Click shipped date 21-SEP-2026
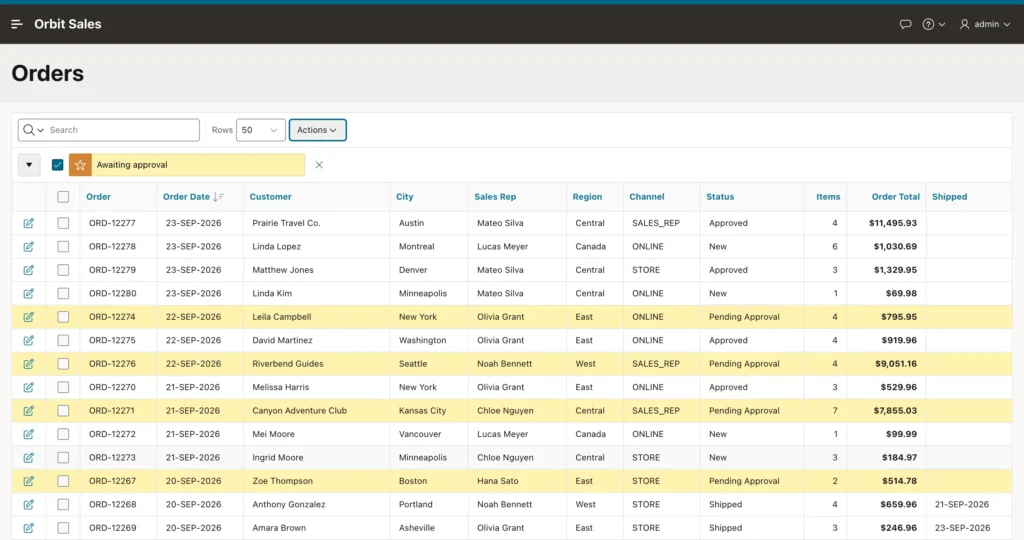 (962, 505)
